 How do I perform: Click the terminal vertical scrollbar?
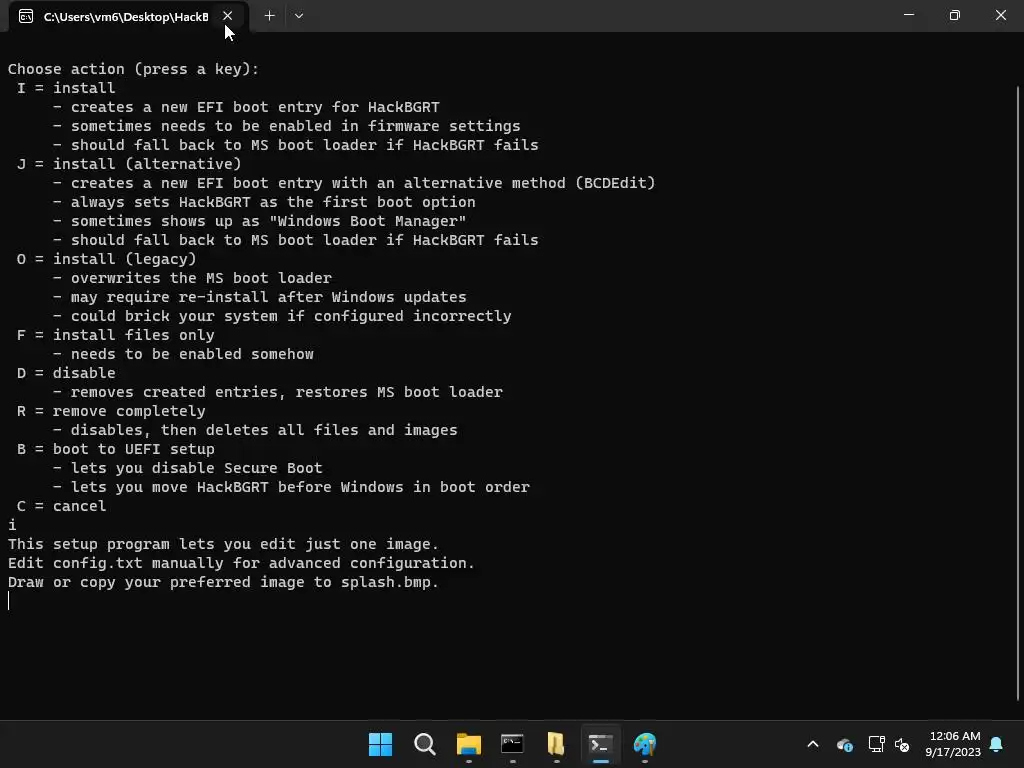[x=1017, y=392]
